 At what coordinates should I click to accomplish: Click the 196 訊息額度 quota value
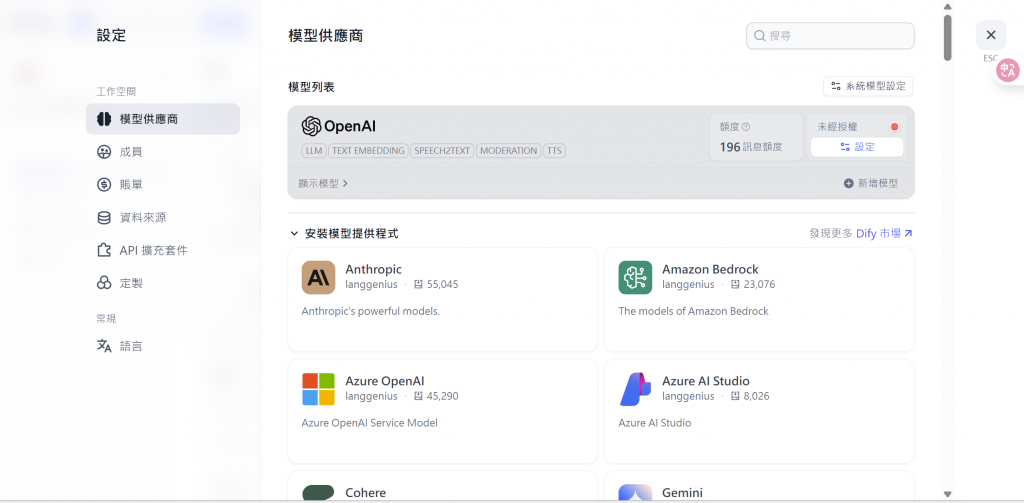tap(751, 146)
